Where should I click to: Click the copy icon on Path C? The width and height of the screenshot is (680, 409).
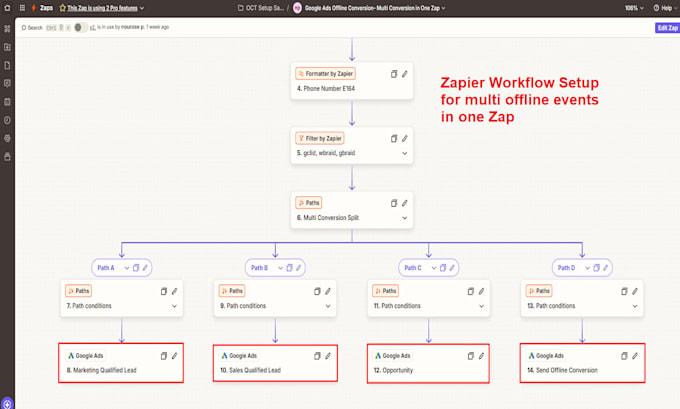coord(443,268)
